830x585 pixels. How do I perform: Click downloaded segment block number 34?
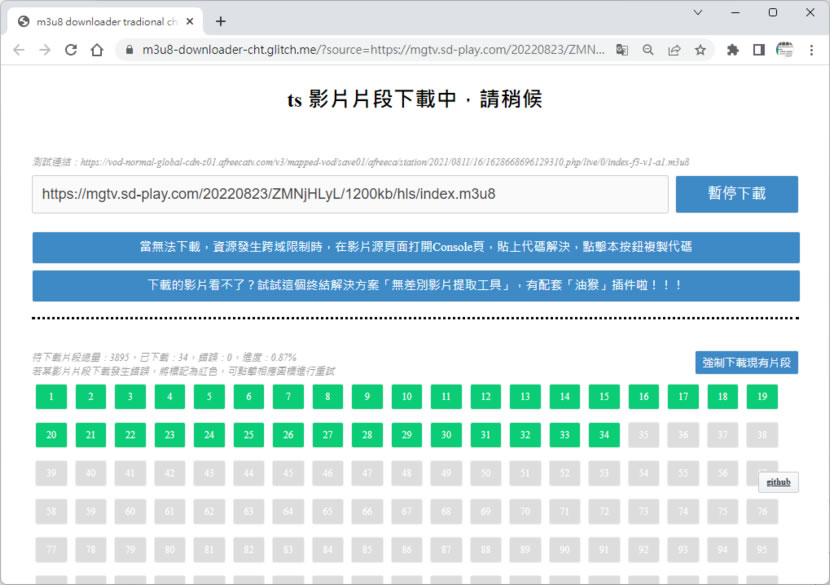click(603, 435)
